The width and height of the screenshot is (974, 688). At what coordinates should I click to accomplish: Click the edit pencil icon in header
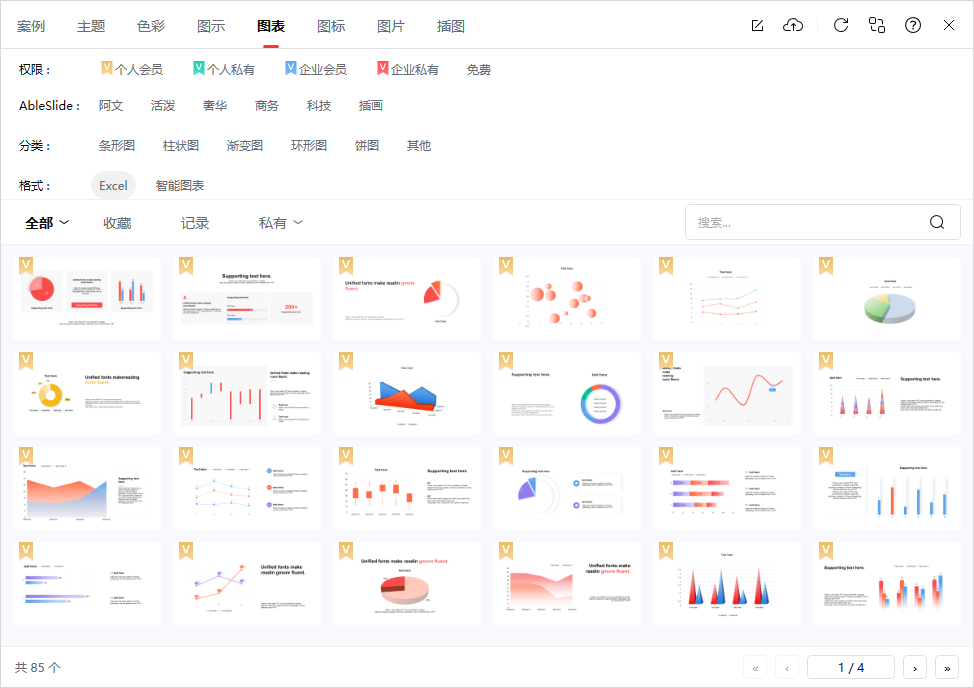click(x=758, y=26)
